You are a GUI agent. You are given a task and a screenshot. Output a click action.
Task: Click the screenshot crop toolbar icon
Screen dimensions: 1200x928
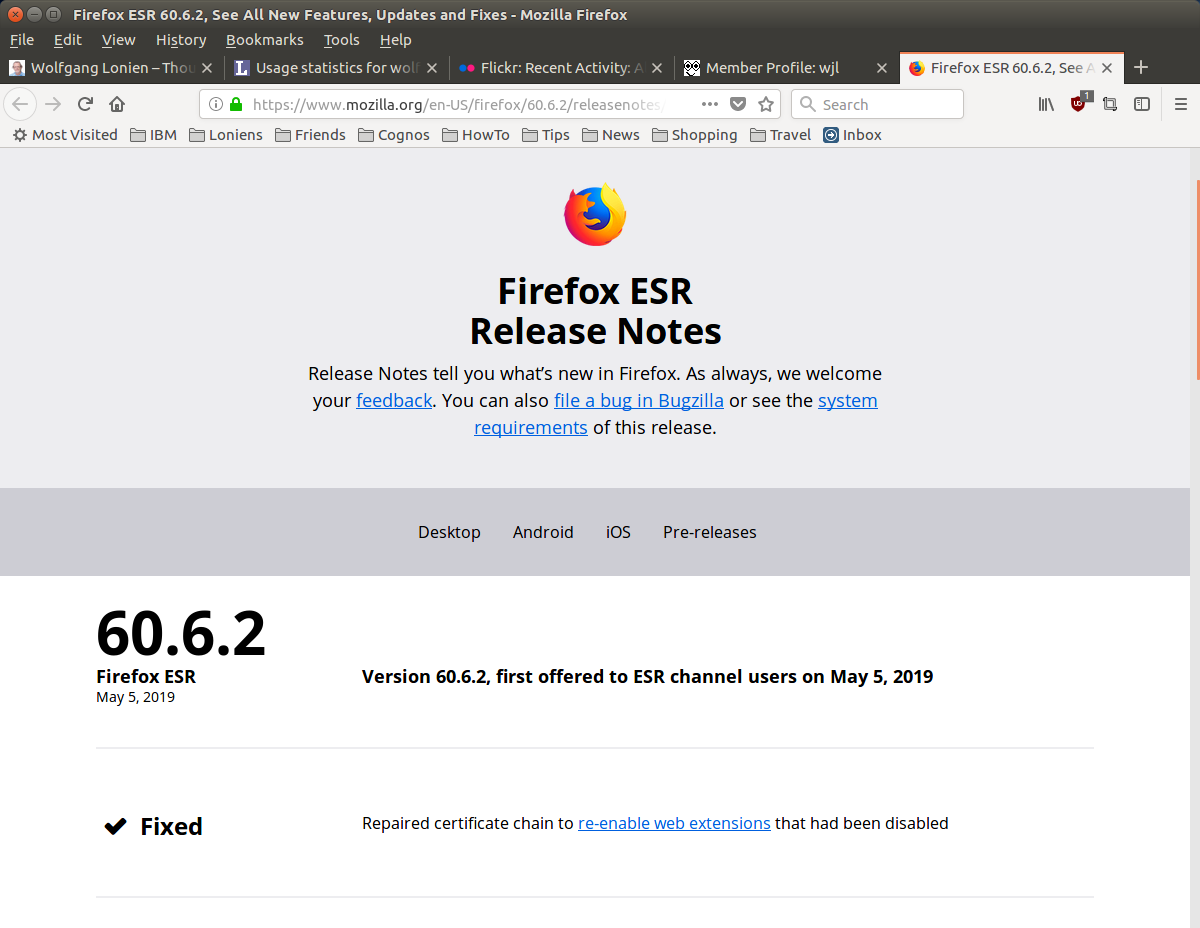pyautogui.click(x=1110, y=104)
